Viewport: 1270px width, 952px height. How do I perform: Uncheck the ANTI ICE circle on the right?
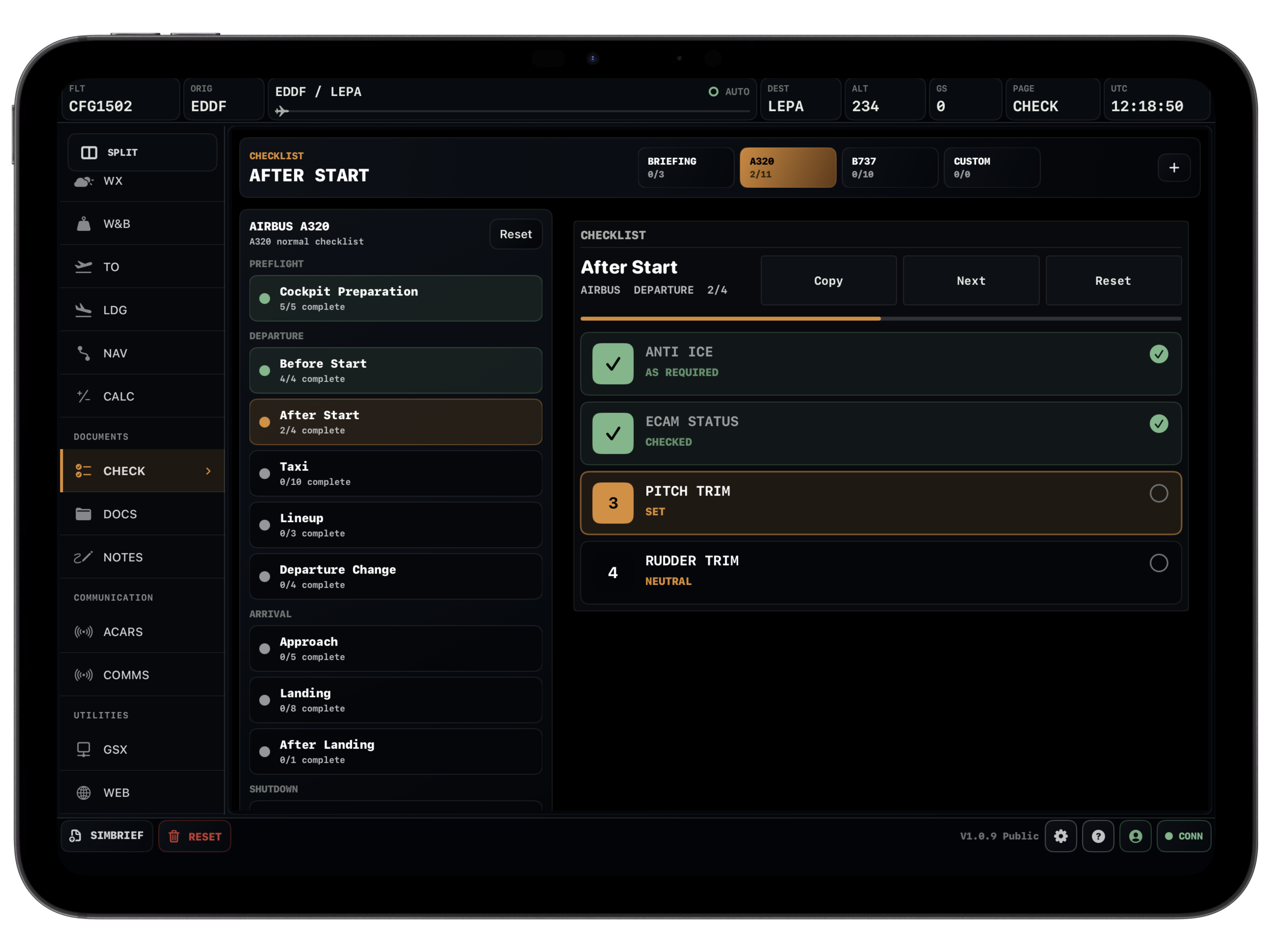click(x=1159, y=354)
